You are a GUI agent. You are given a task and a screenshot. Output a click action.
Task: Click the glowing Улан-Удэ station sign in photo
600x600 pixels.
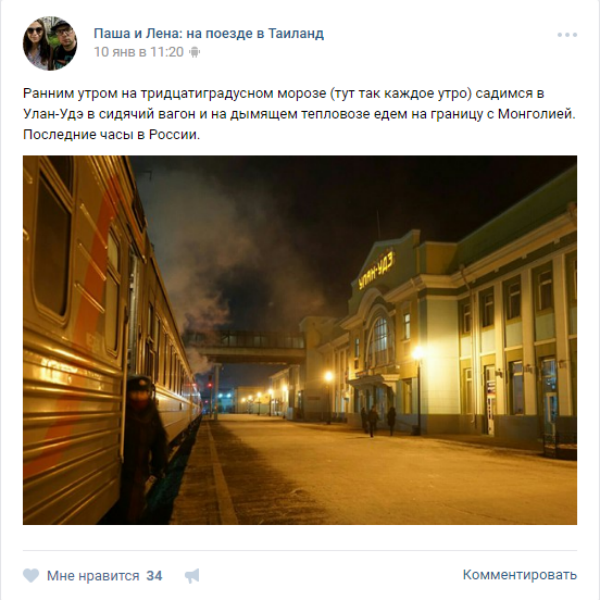tap(376, 271)
